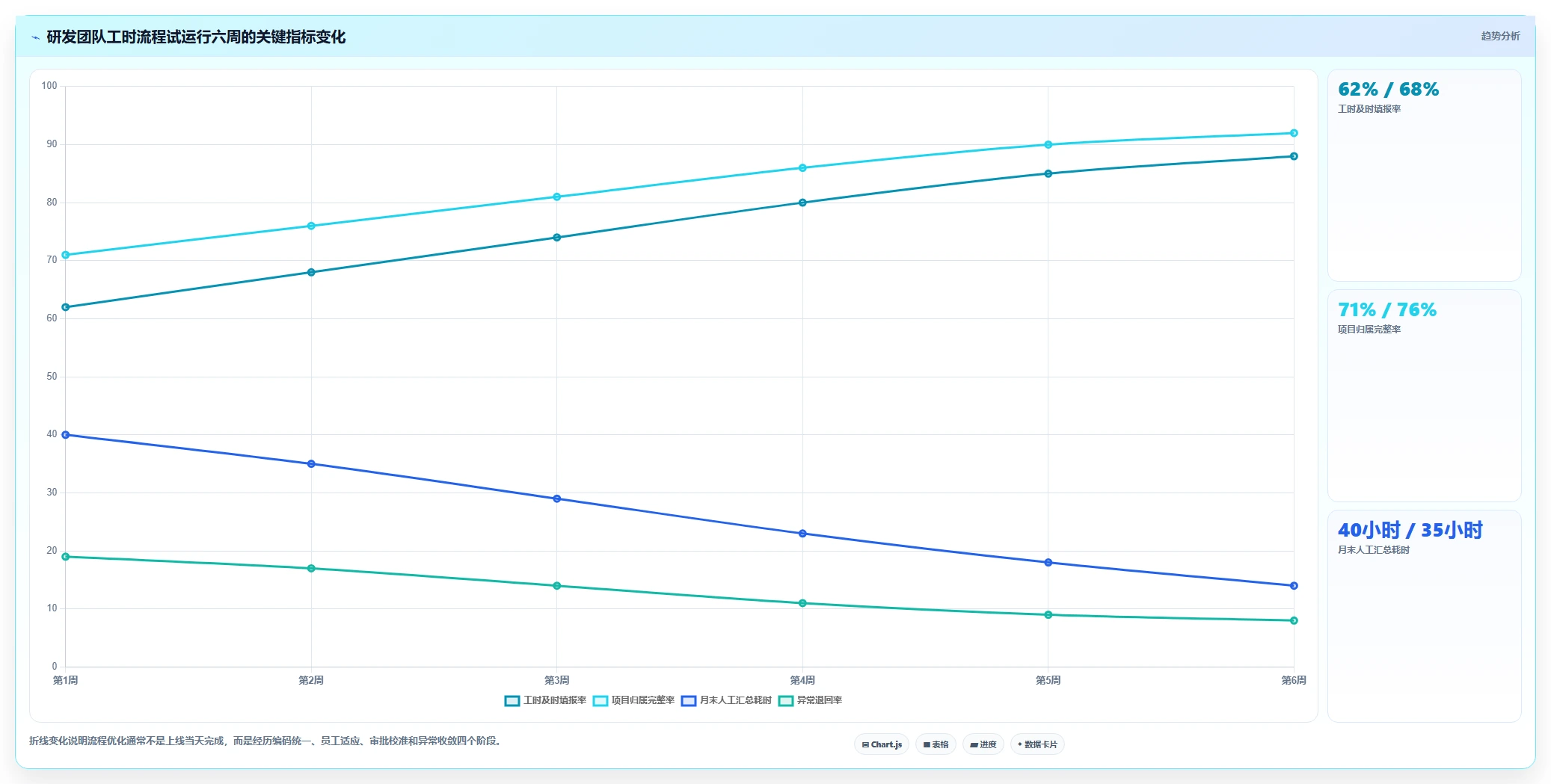Image resolution: width=1551 pixels, height=784 pixels.
Task: Click the trend icon beside the dashboard title
Action: tap(35, 37)
